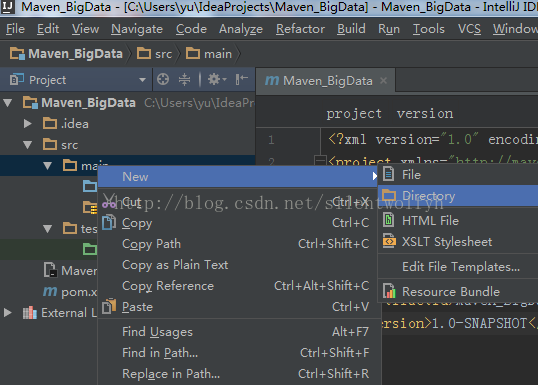Screen dimensions: 538x385
Task: Select the HTML File icon in submenu
Action: 388,220
